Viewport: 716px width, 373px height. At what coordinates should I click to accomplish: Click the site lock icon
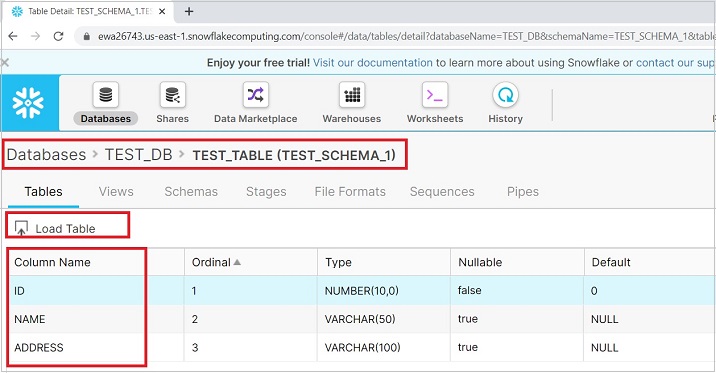(x=86, y=37)
